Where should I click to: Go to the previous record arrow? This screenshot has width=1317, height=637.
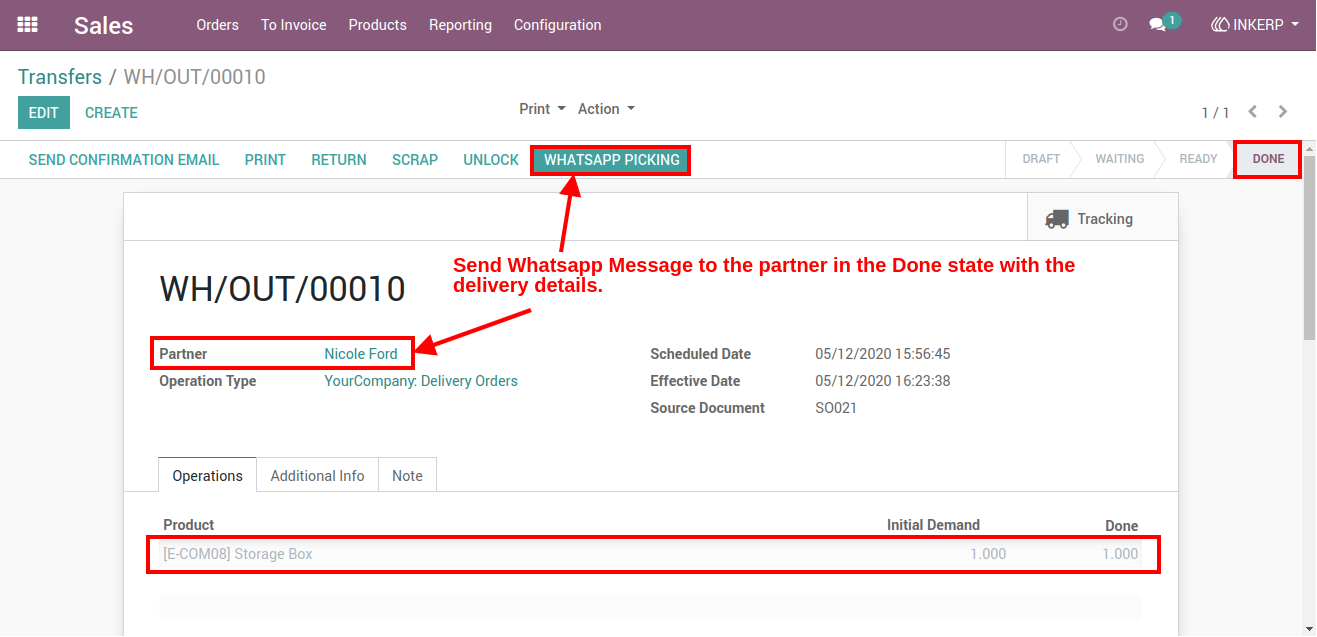tap(1253, 112)
